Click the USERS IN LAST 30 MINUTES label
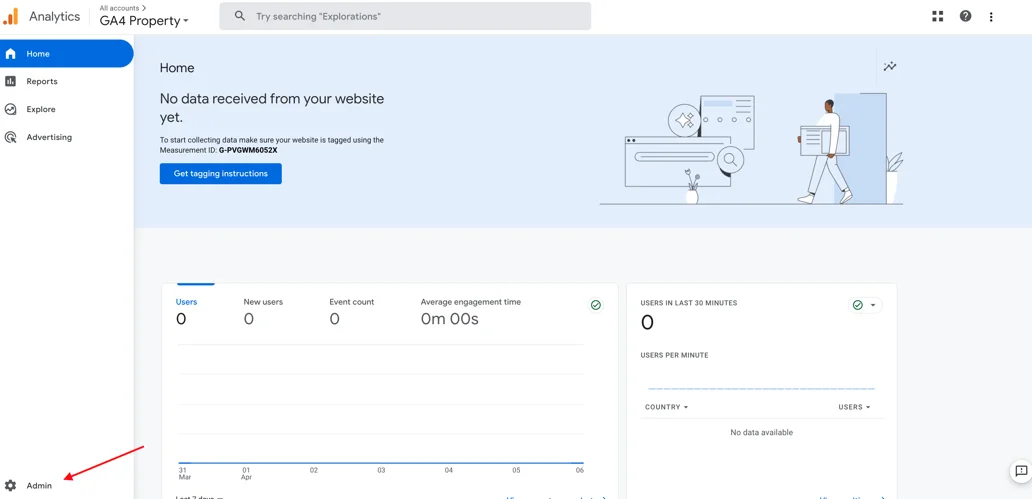The image size is (1032, 499). 688,303
